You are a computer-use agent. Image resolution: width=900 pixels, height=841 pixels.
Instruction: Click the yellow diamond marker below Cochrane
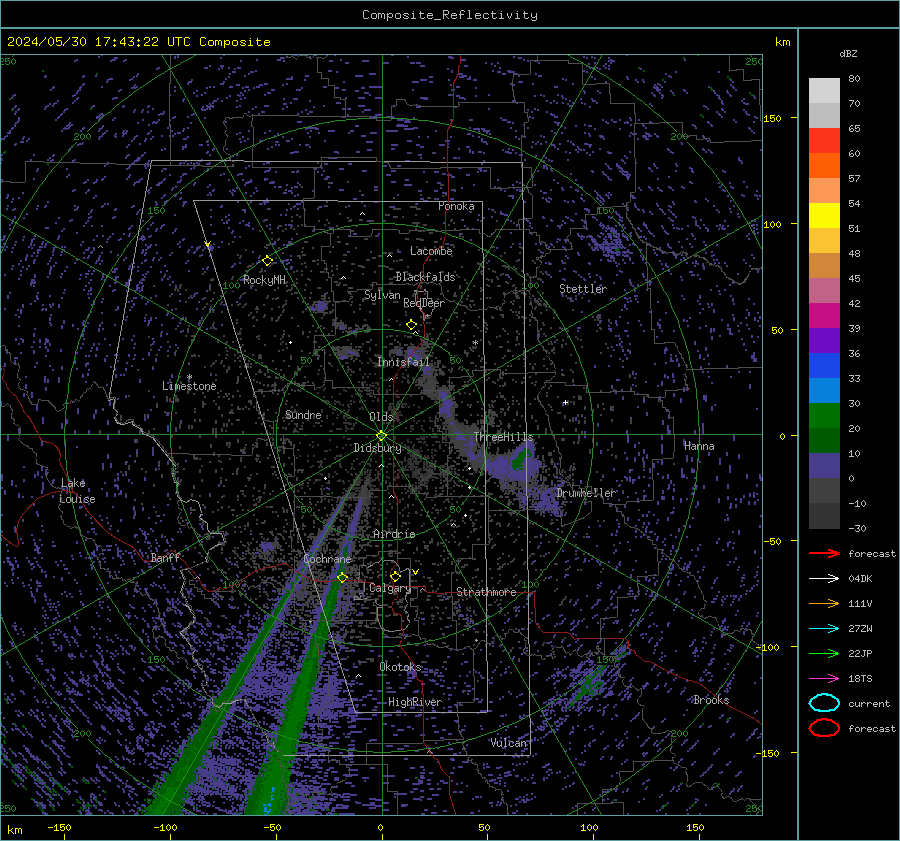click(342, 577)
